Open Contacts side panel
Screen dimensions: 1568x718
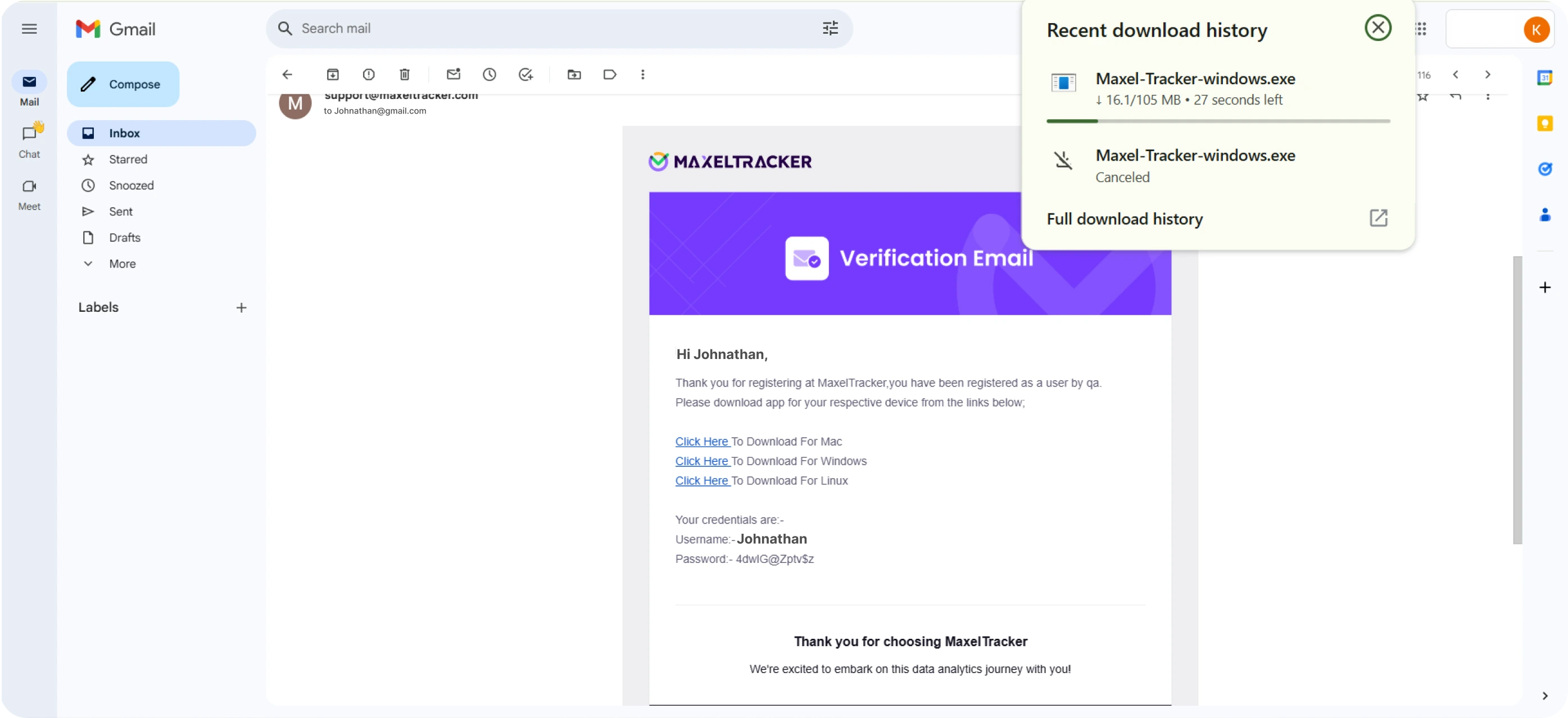[1544, 214]
